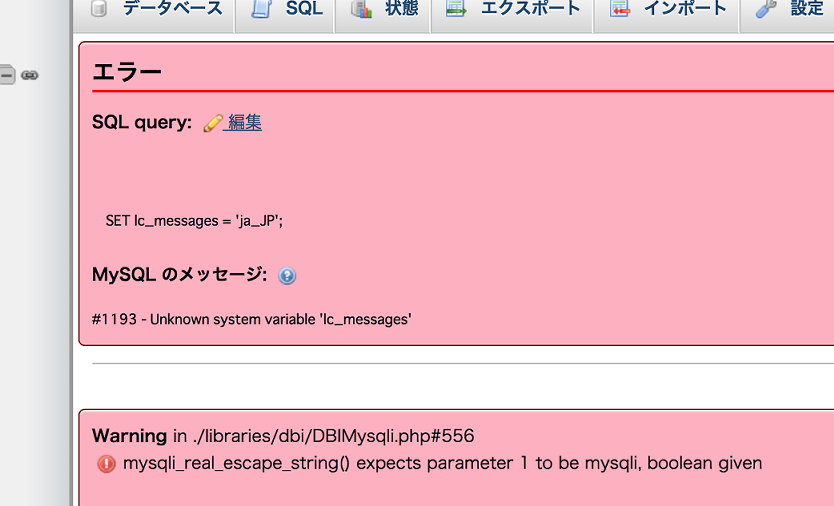Click the mysqli_real_escape_string() expects parameter message

443,463
